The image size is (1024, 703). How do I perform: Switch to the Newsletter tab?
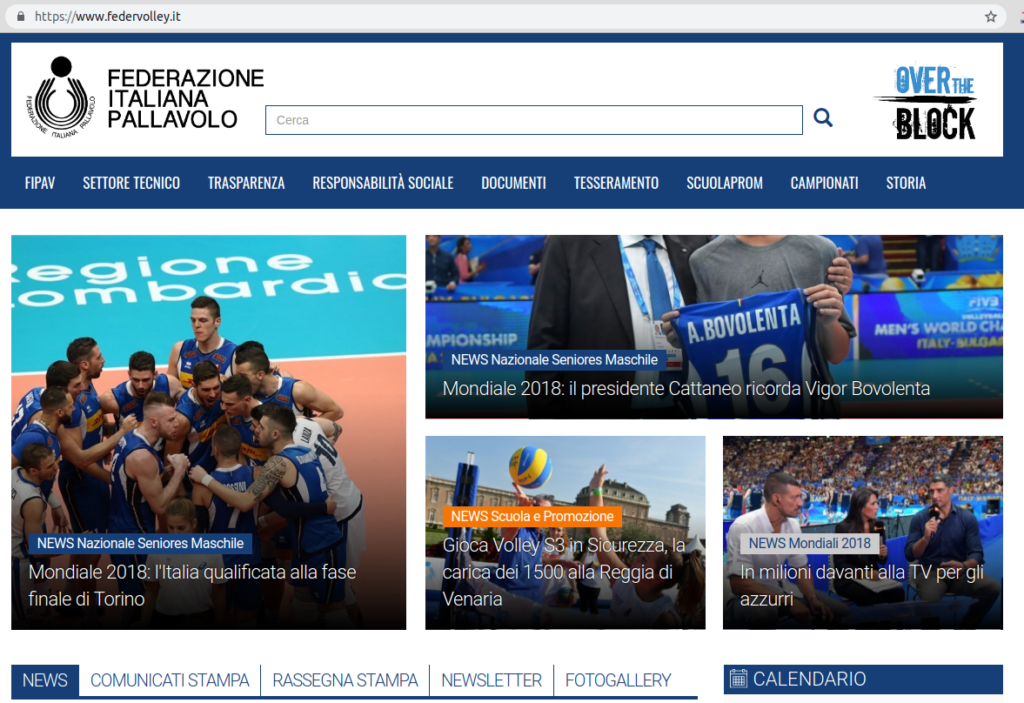click(491, 680)
